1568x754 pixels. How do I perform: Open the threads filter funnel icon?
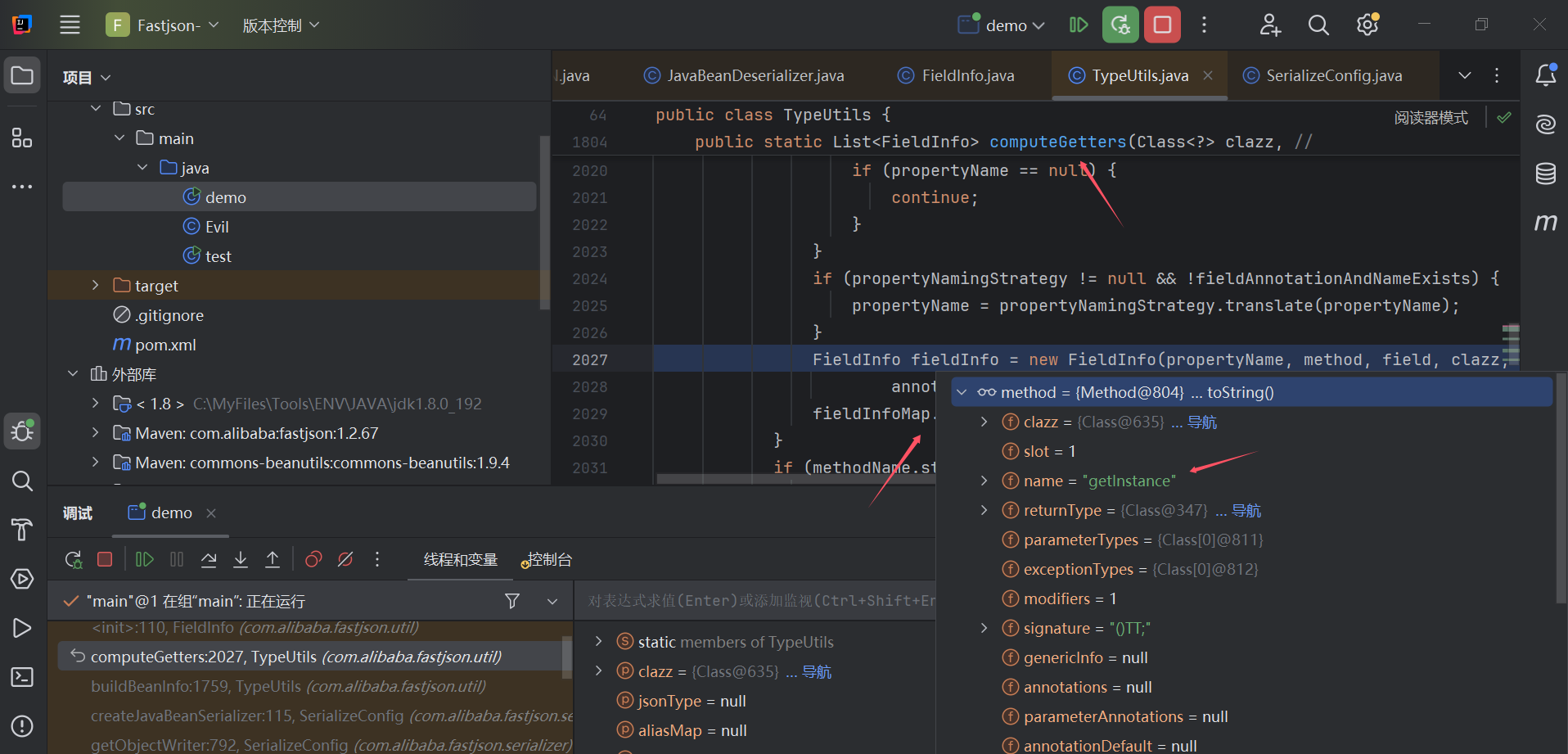(x=512, y=602)
